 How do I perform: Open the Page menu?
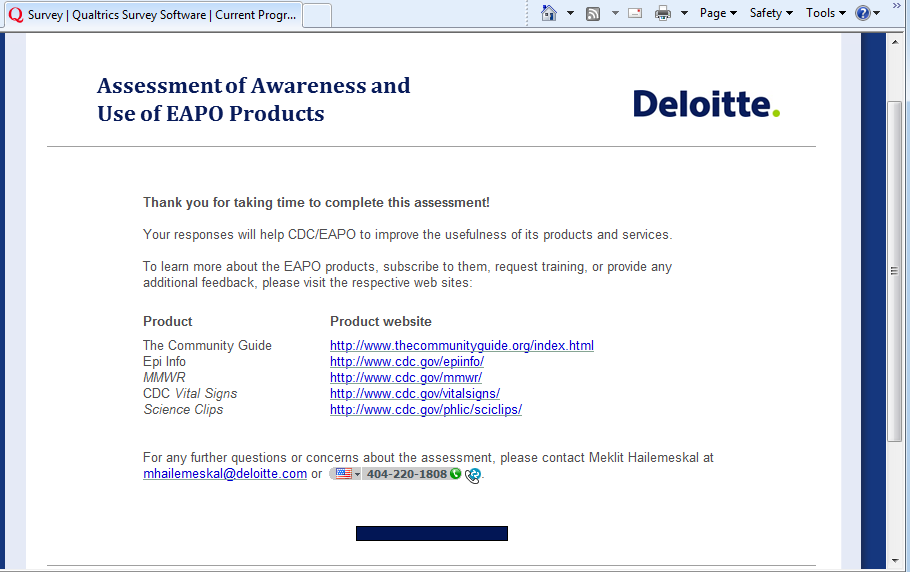point(718,13)
